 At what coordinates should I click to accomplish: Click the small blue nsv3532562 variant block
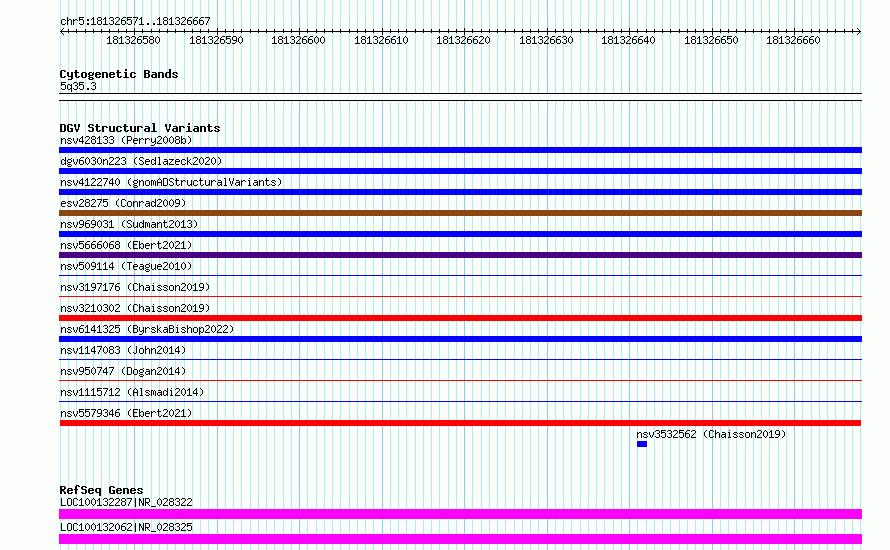[x=642, y=444]
